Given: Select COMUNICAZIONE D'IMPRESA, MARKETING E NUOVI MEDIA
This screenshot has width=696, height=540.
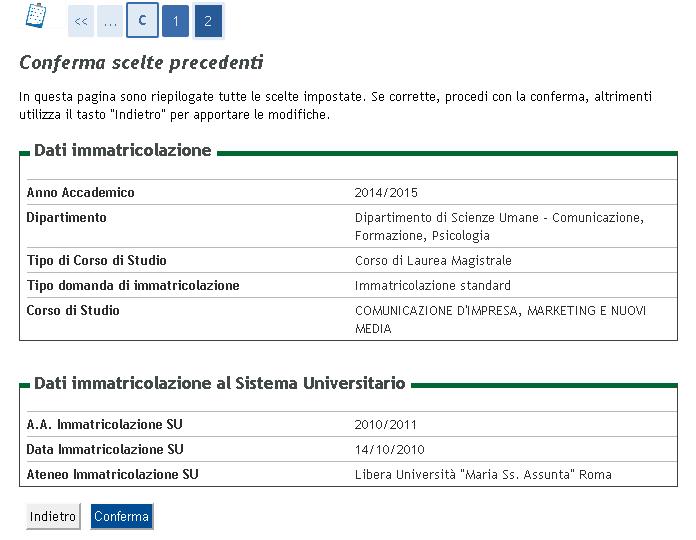Looking at the screenshot, I should [x=500, y=319].
